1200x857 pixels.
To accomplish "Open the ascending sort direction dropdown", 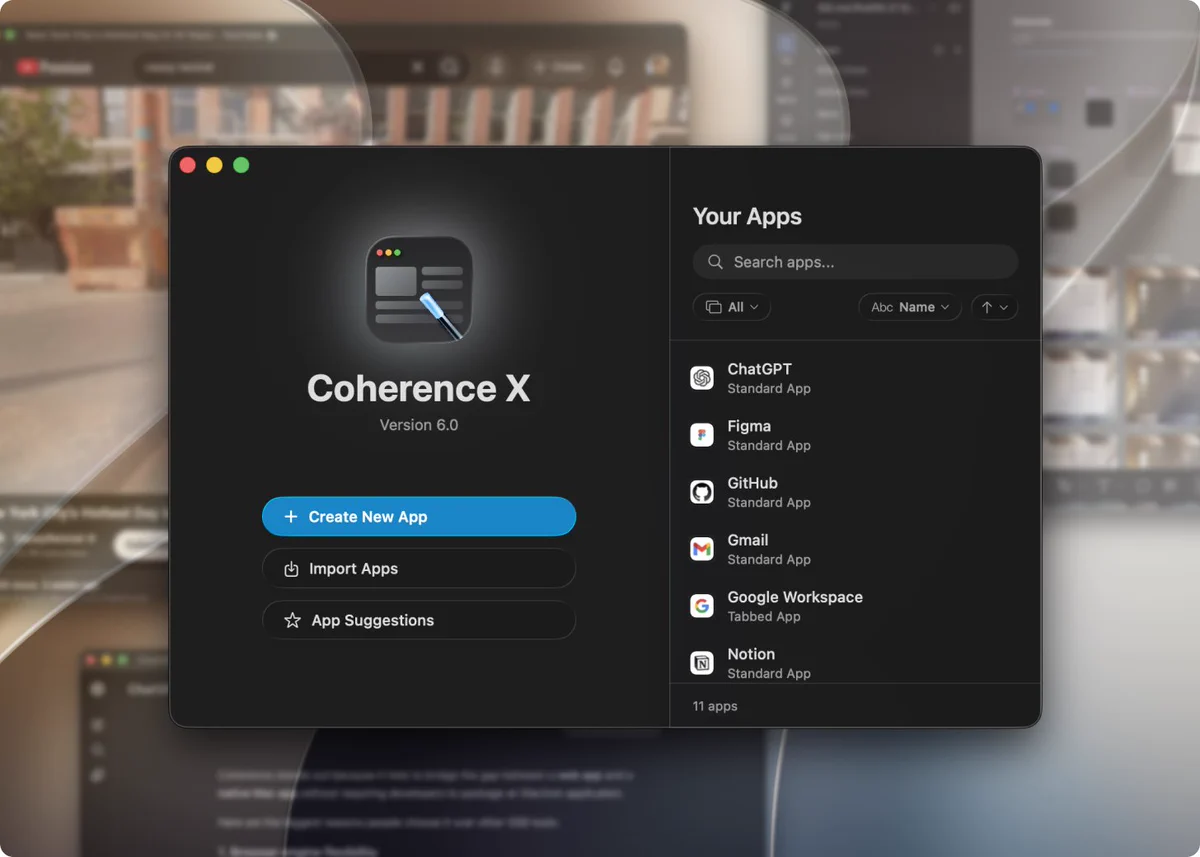I will [x=995, y=307].
